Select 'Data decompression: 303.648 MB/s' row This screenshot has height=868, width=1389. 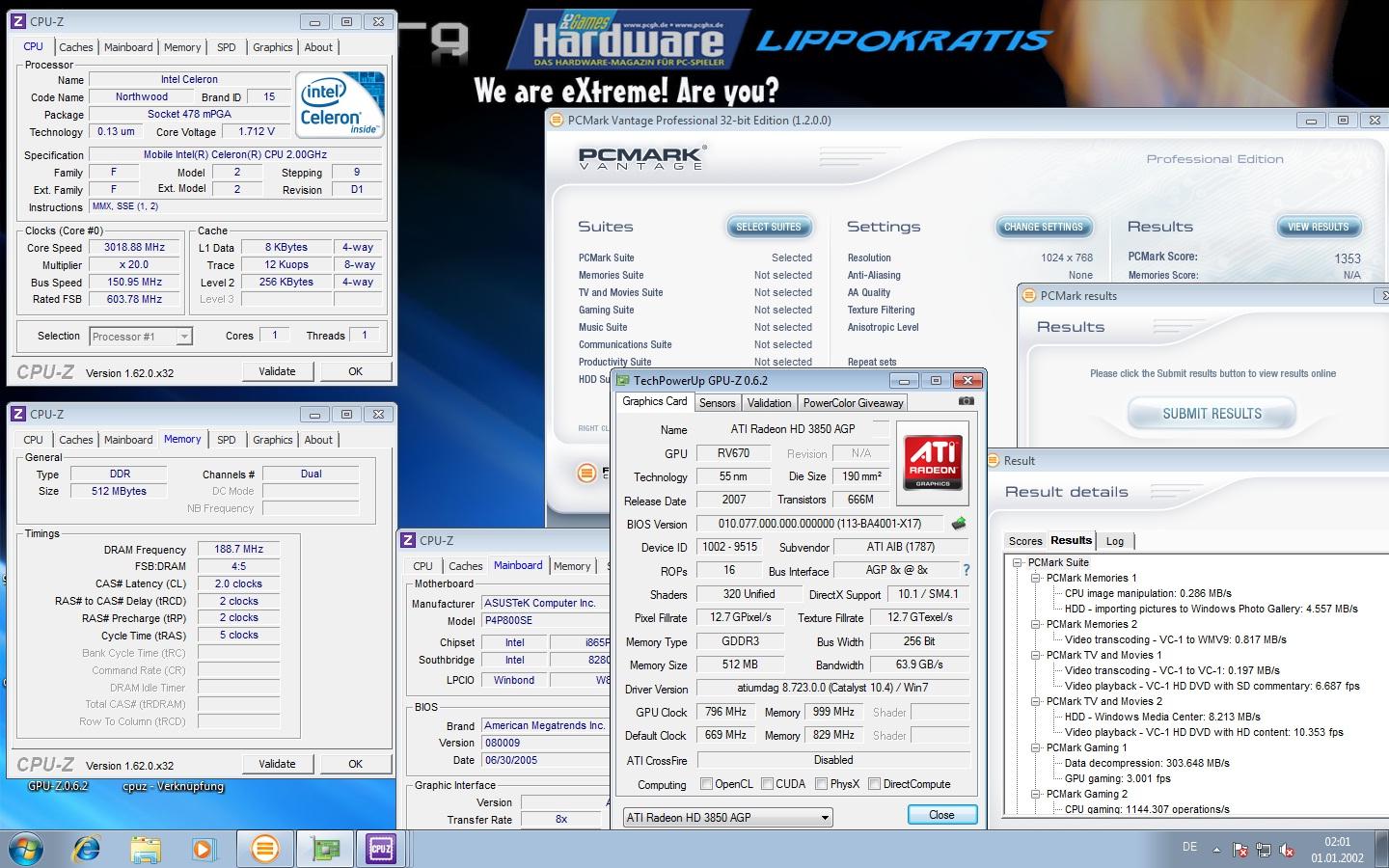tap(1147, 763)
